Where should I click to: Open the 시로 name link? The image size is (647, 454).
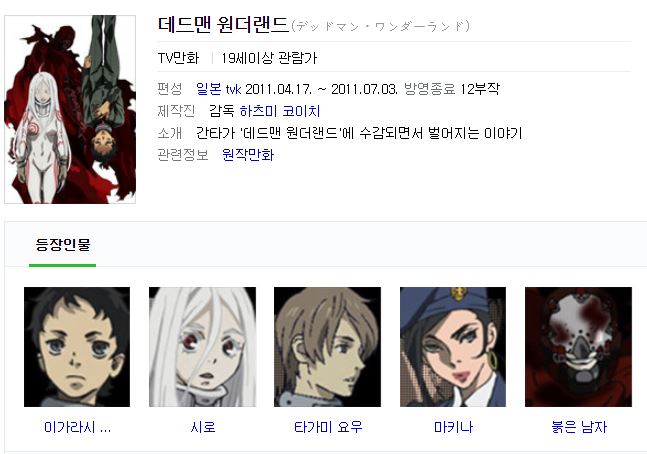(x=203, y=427)
